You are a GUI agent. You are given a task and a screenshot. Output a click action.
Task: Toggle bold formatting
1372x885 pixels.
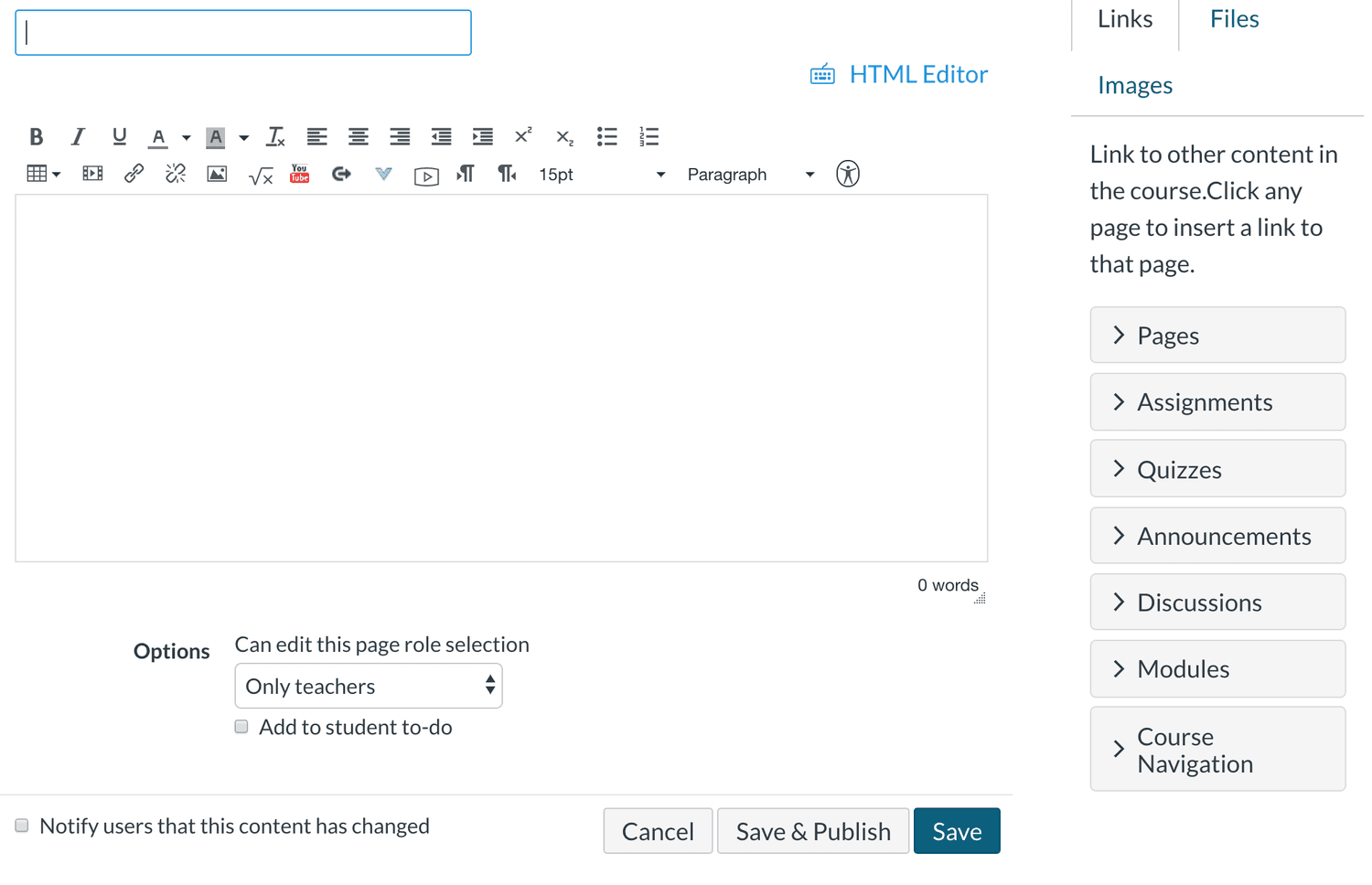tap(37, 137)
